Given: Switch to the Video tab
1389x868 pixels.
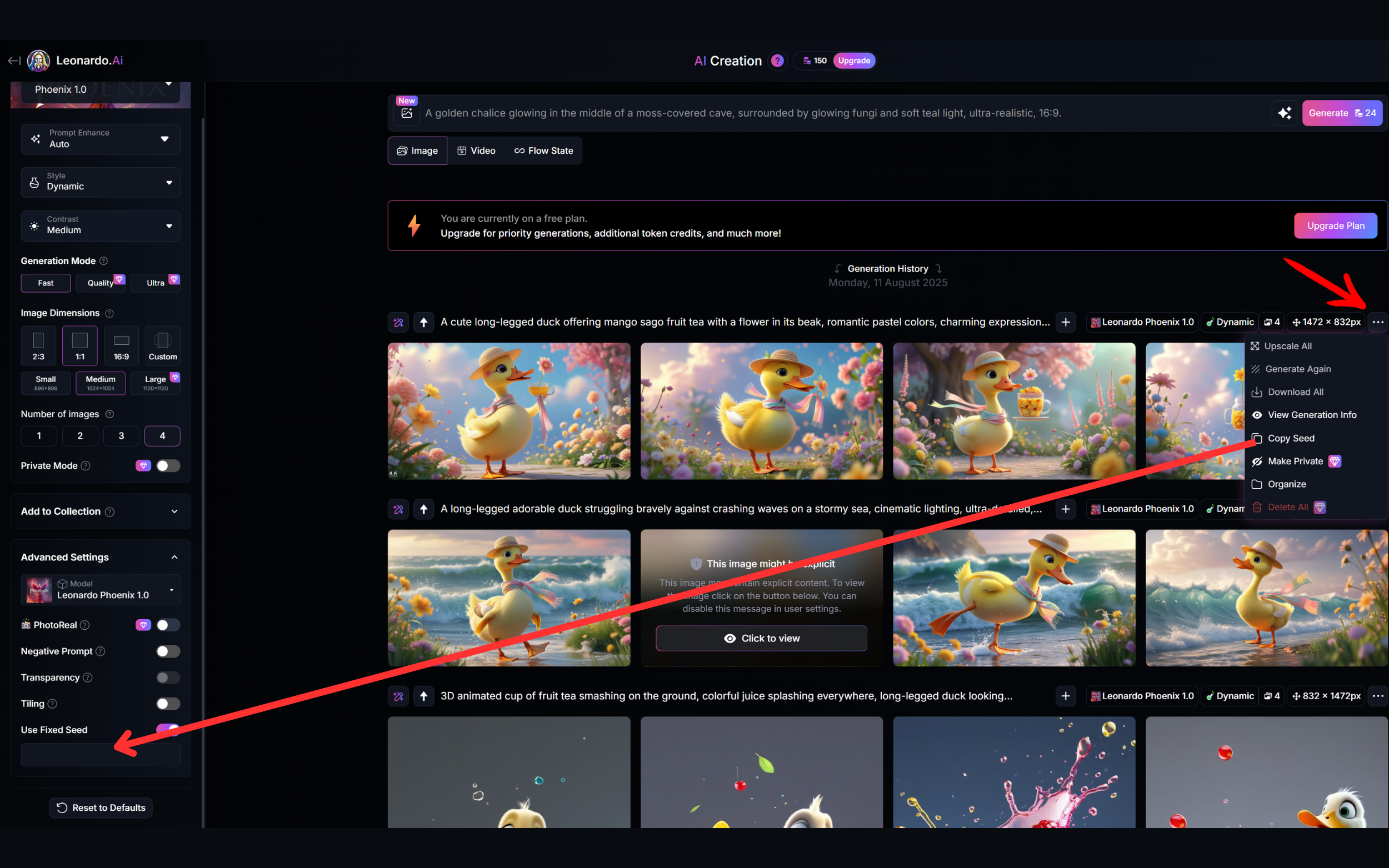Looking at the screenshot, I should click(x=476, y=150).
